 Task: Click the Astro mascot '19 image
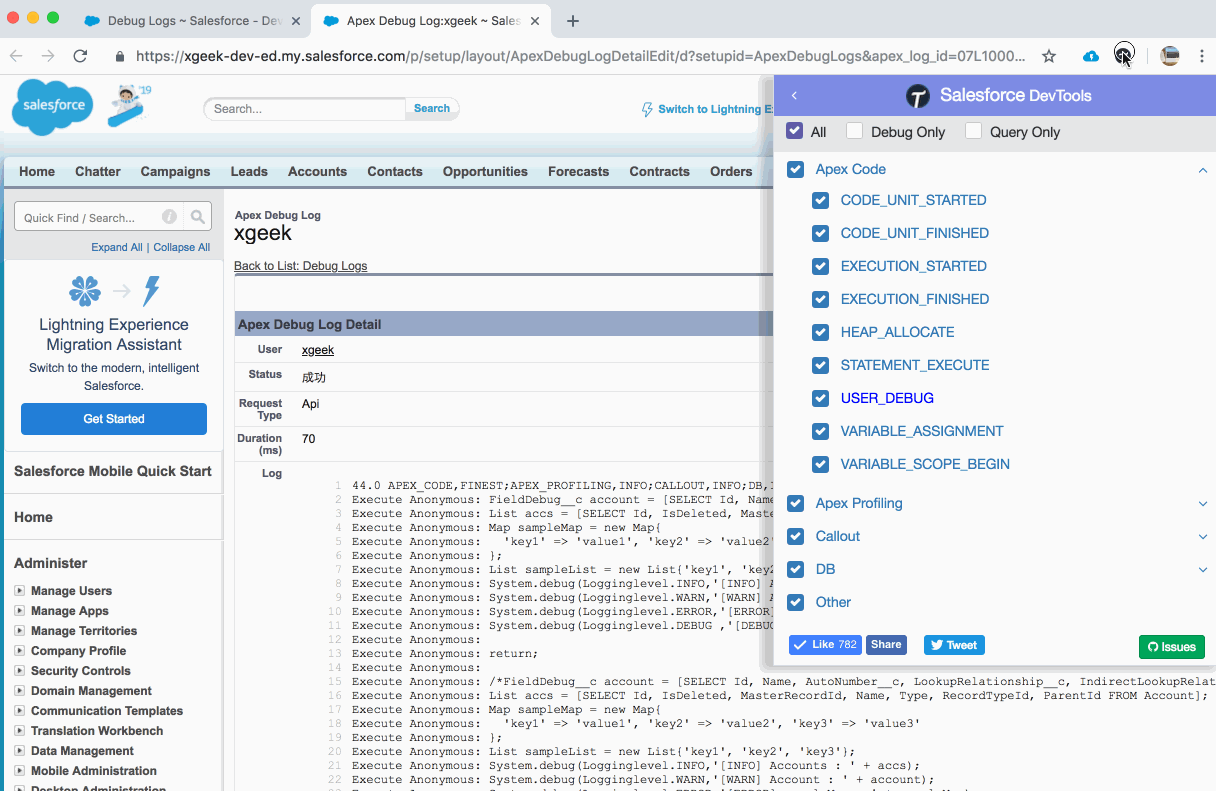point(130,105)
